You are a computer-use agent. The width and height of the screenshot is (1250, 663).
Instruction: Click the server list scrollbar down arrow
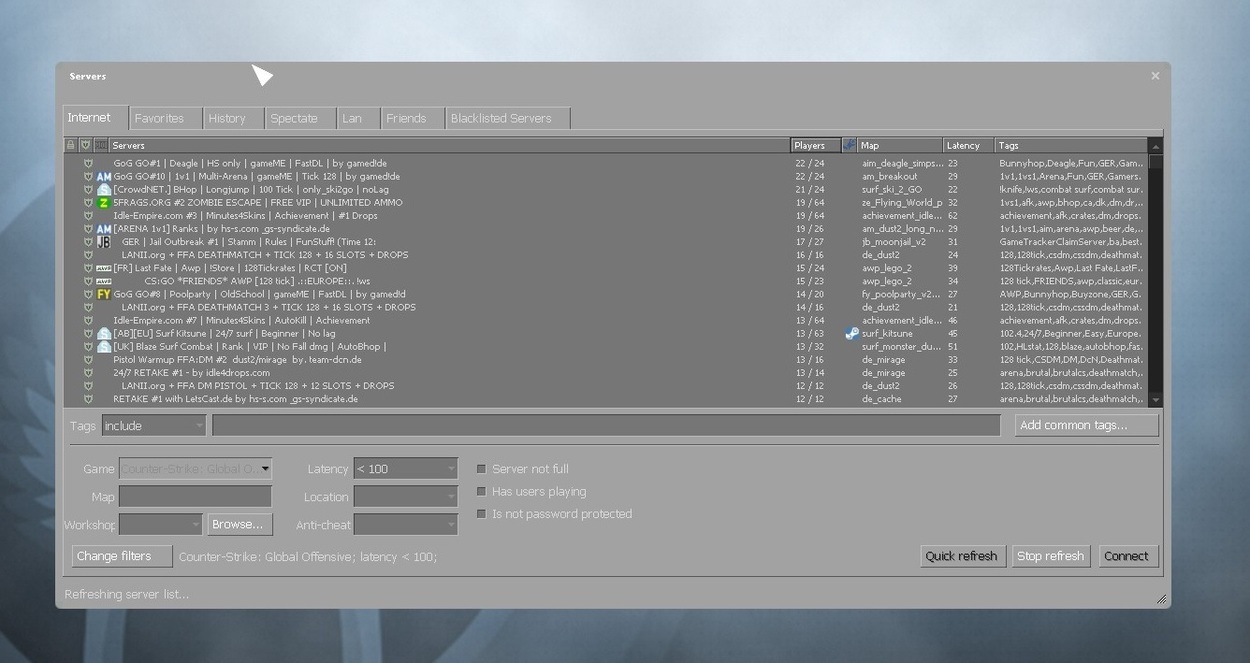(x=1156, y=399)
